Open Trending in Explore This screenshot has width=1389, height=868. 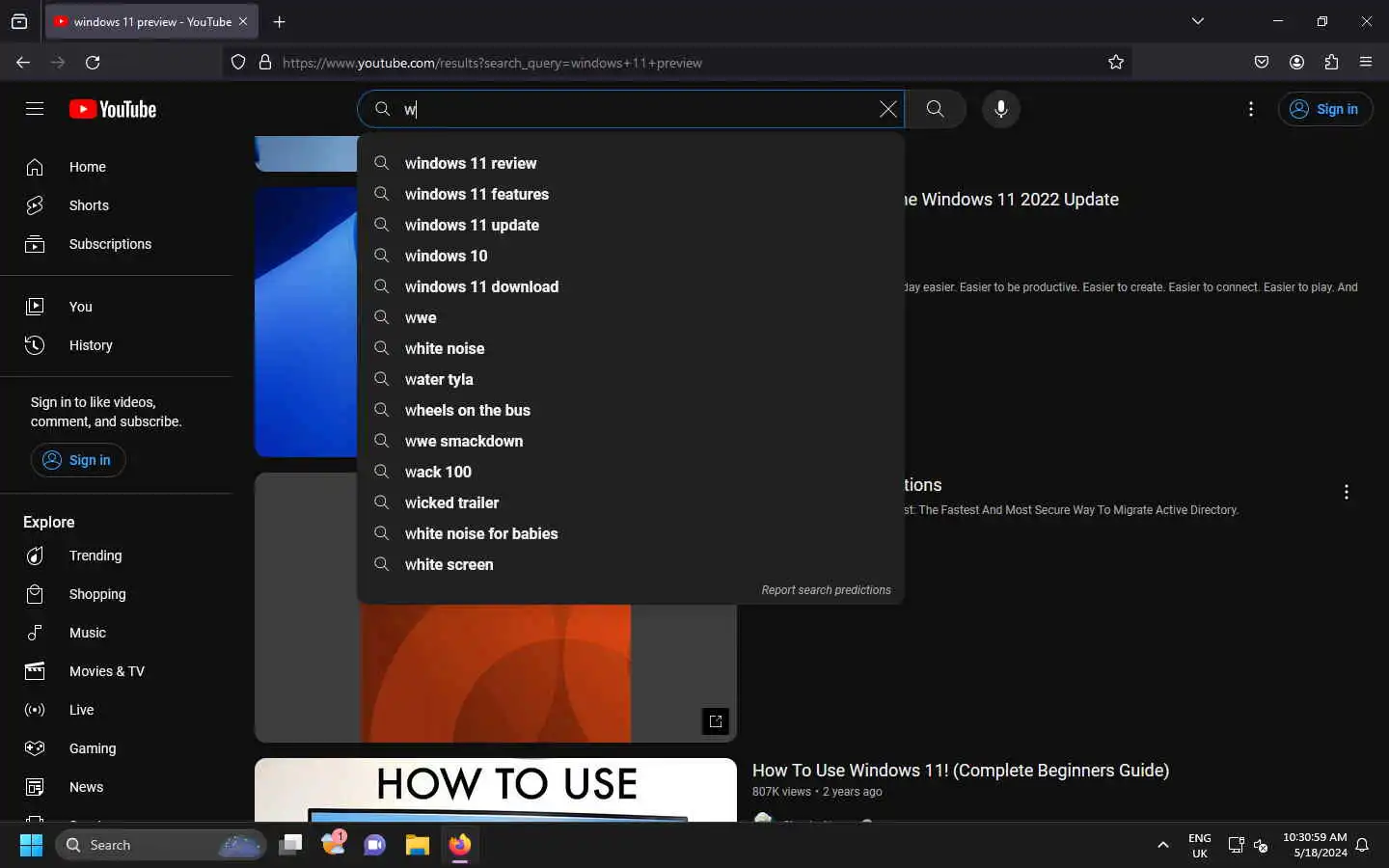click(x=116, y=556)
